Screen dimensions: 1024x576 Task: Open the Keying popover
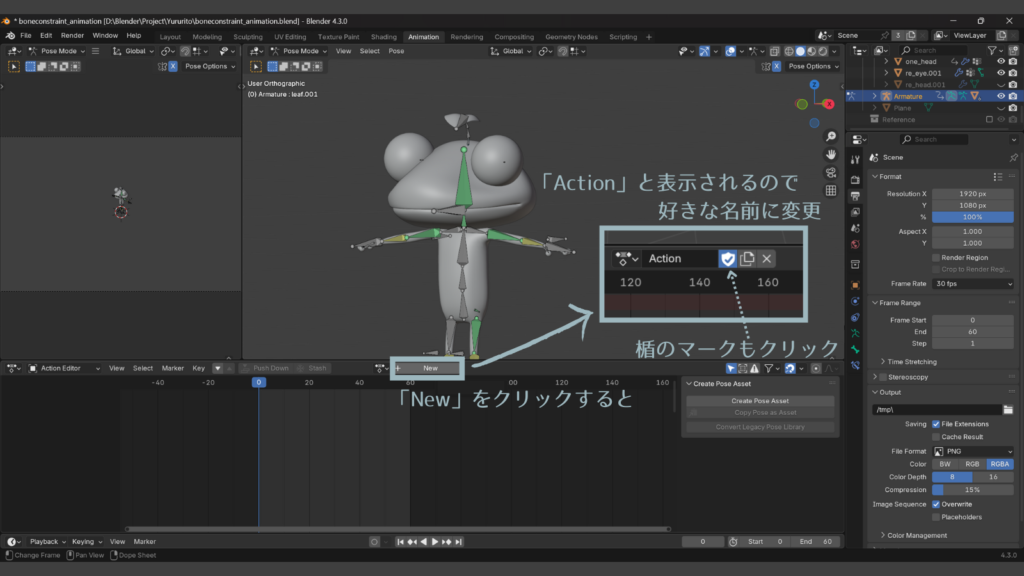(x=87, y=541)
